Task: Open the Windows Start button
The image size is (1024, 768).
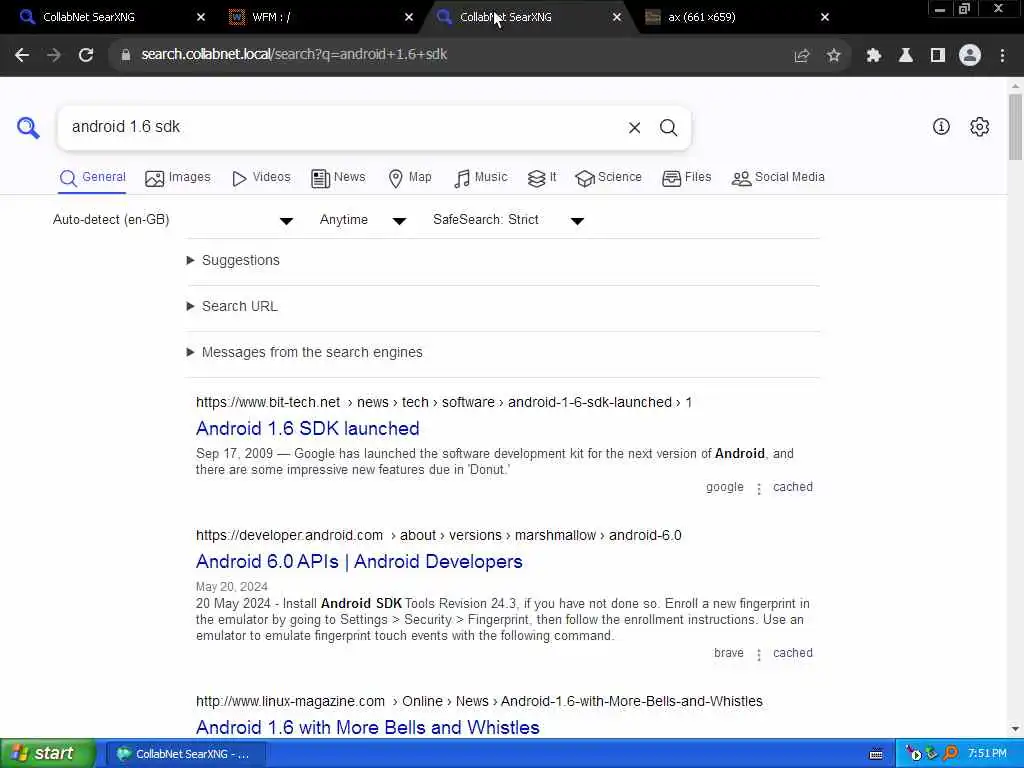Action: coord(48,754)
